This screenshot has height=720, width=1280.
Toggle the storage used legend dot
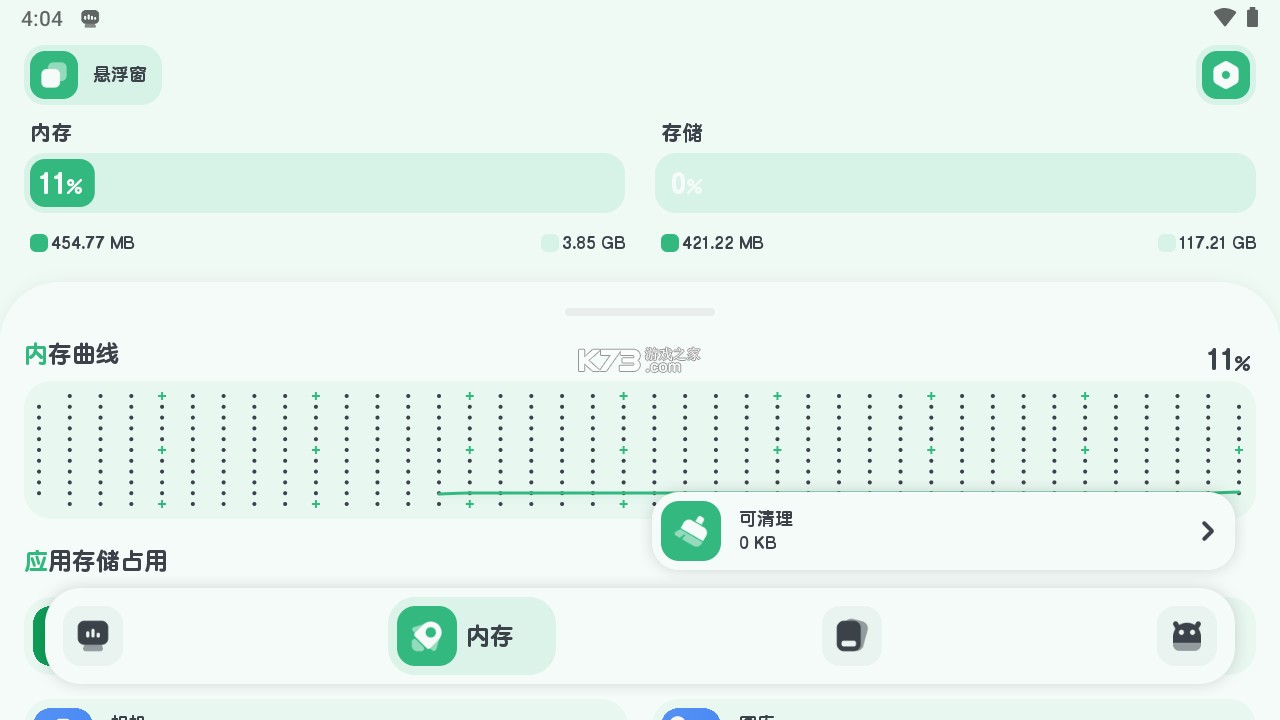coord(670,243)
